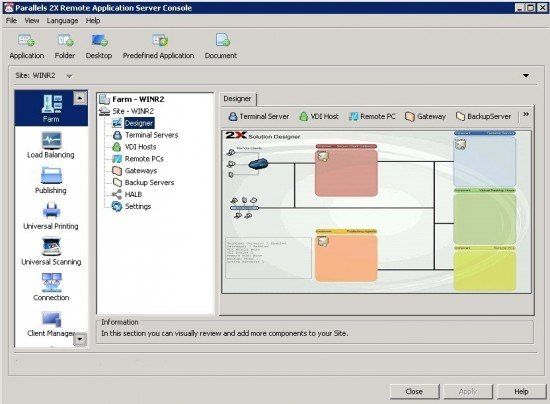
Task: Click the summary text box in designer
Action: tap(268, 258)
